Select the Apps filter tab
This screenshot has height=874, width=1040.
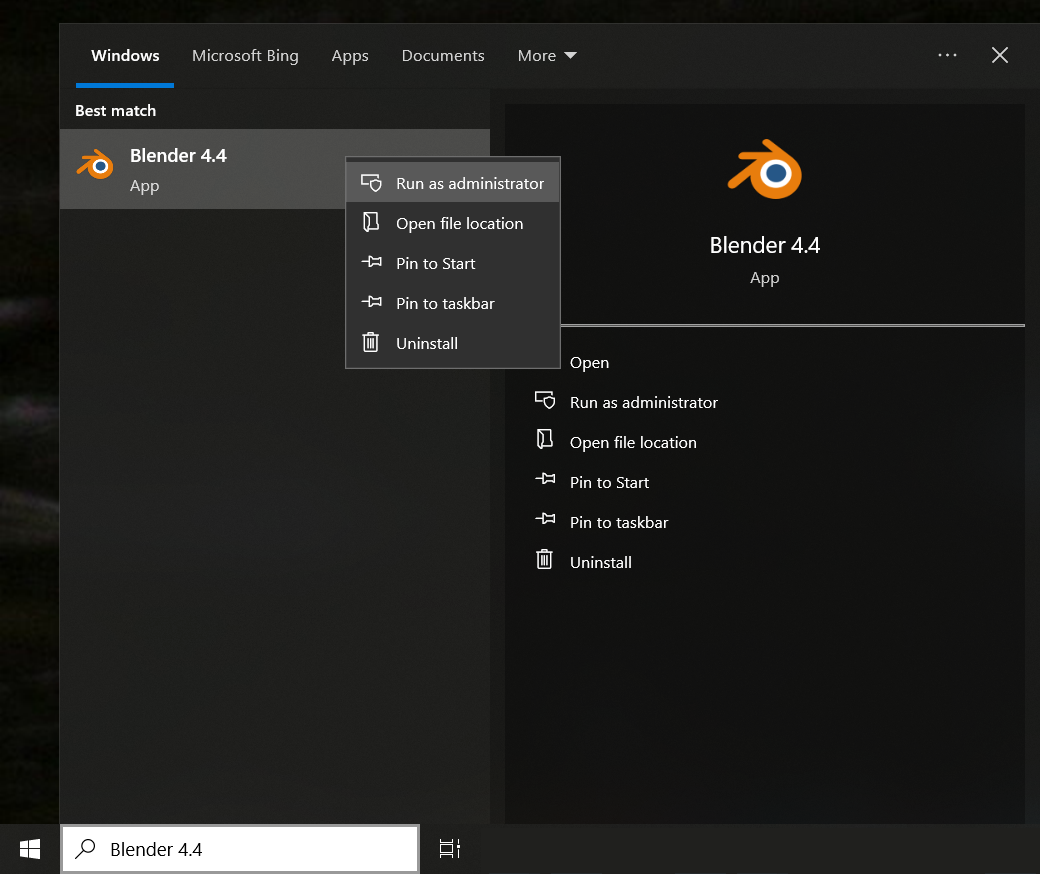point(350,56)
